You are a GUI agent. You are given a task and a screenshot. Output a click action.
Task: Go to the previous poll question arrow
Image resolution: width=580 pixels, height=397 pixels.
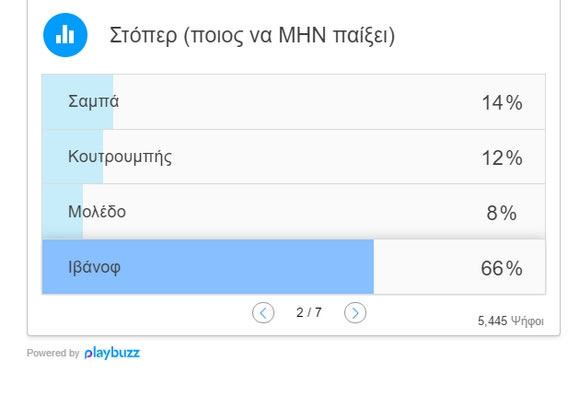coord(263,313)
